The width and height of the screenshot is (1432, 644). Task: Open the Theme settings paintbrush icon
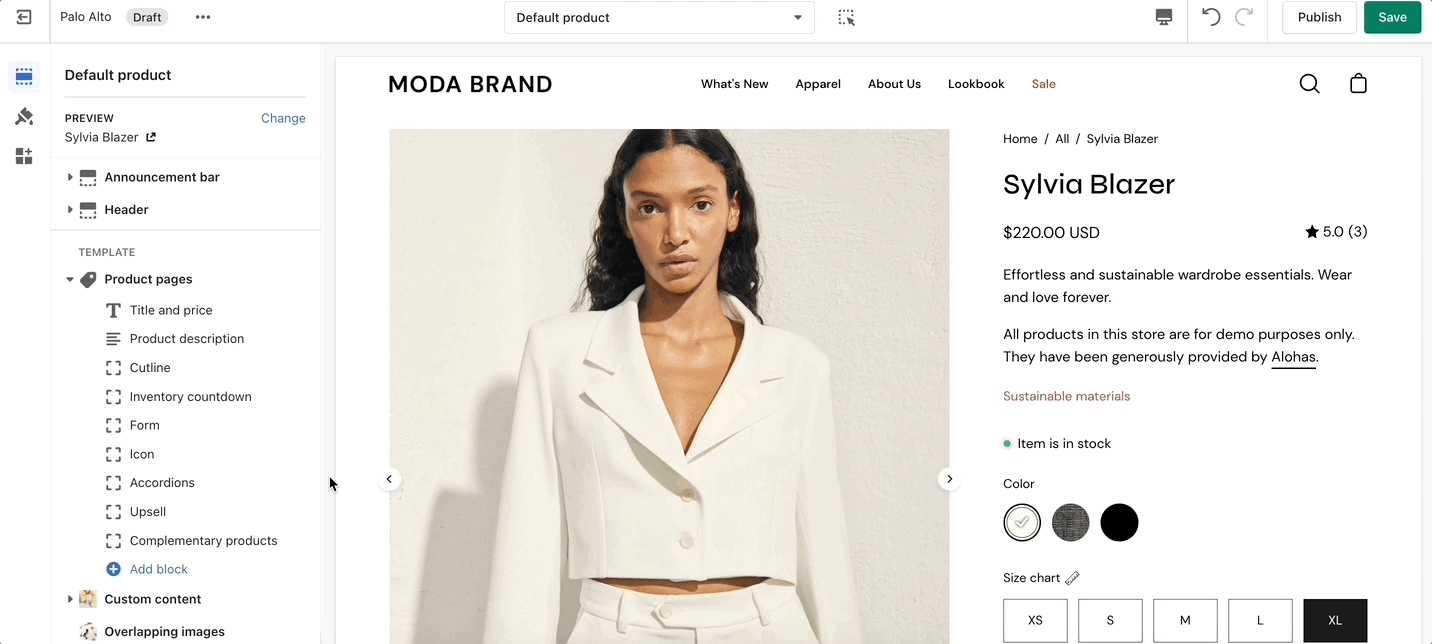click(x=24, y=117)
